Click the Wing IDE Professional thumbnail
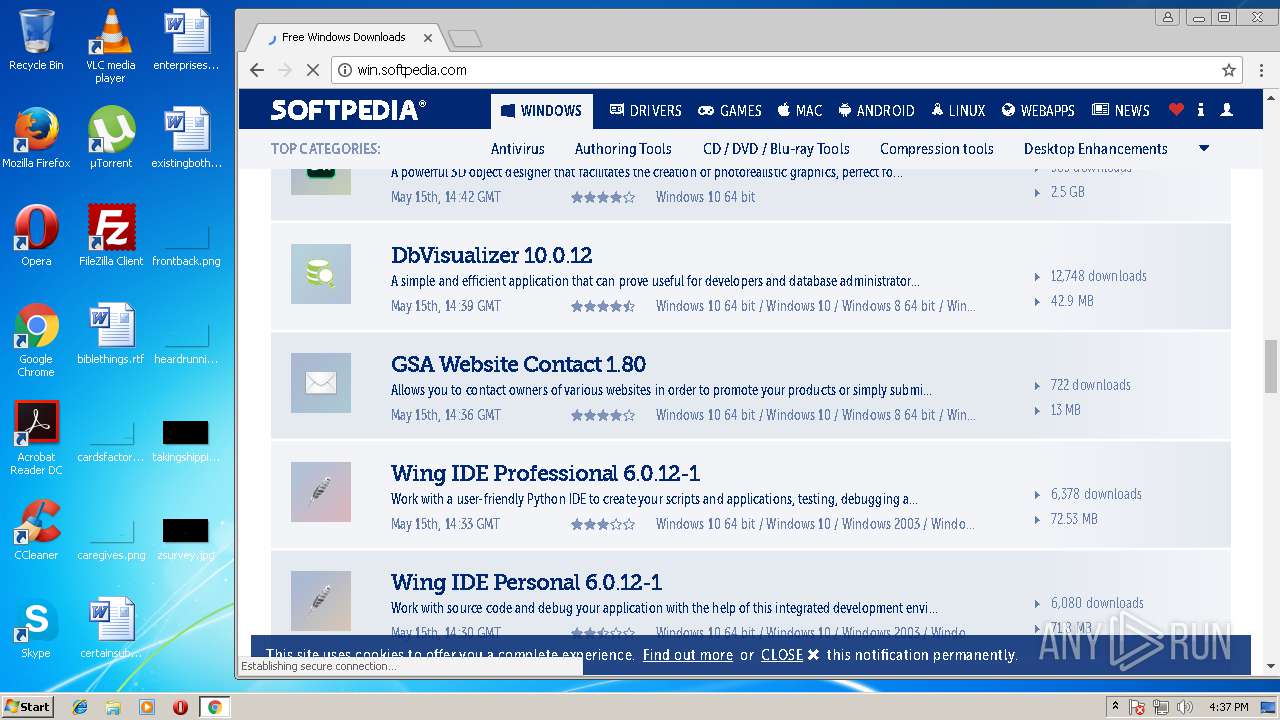 coord(321,492)
